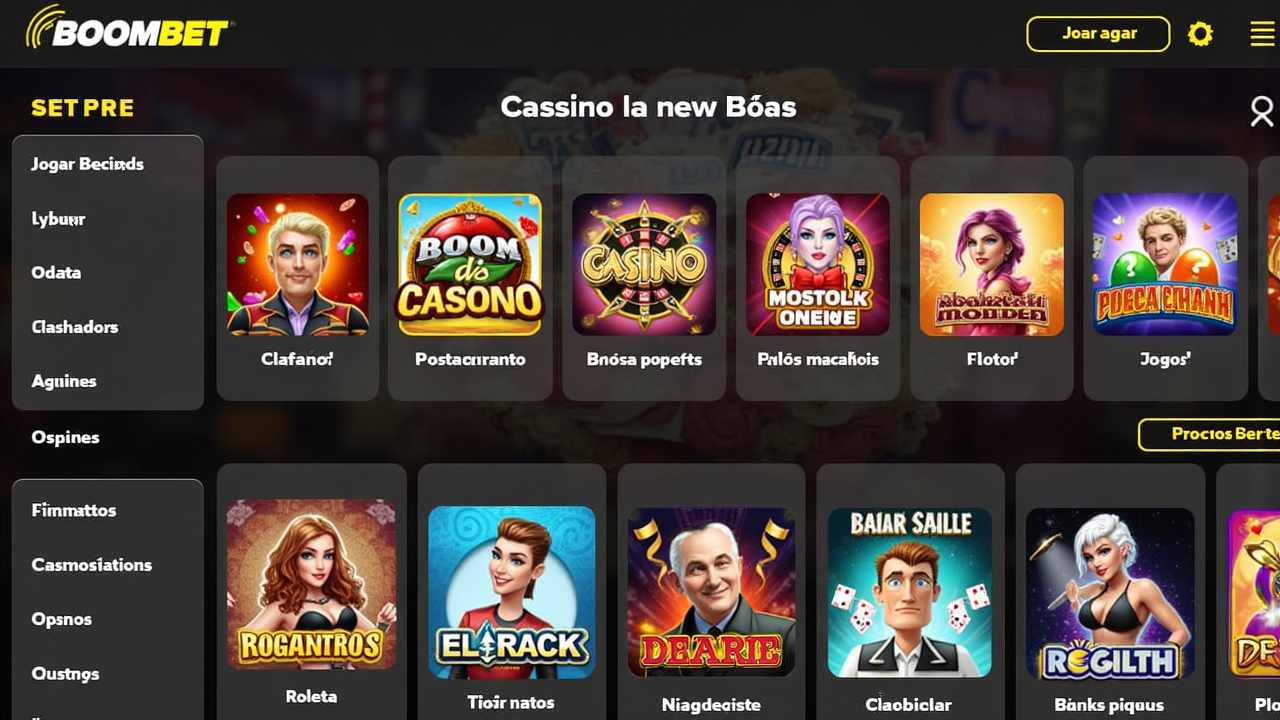
Task: Click the search magnifier icon
Action: pyautogui.click(x=1262, y=111)
